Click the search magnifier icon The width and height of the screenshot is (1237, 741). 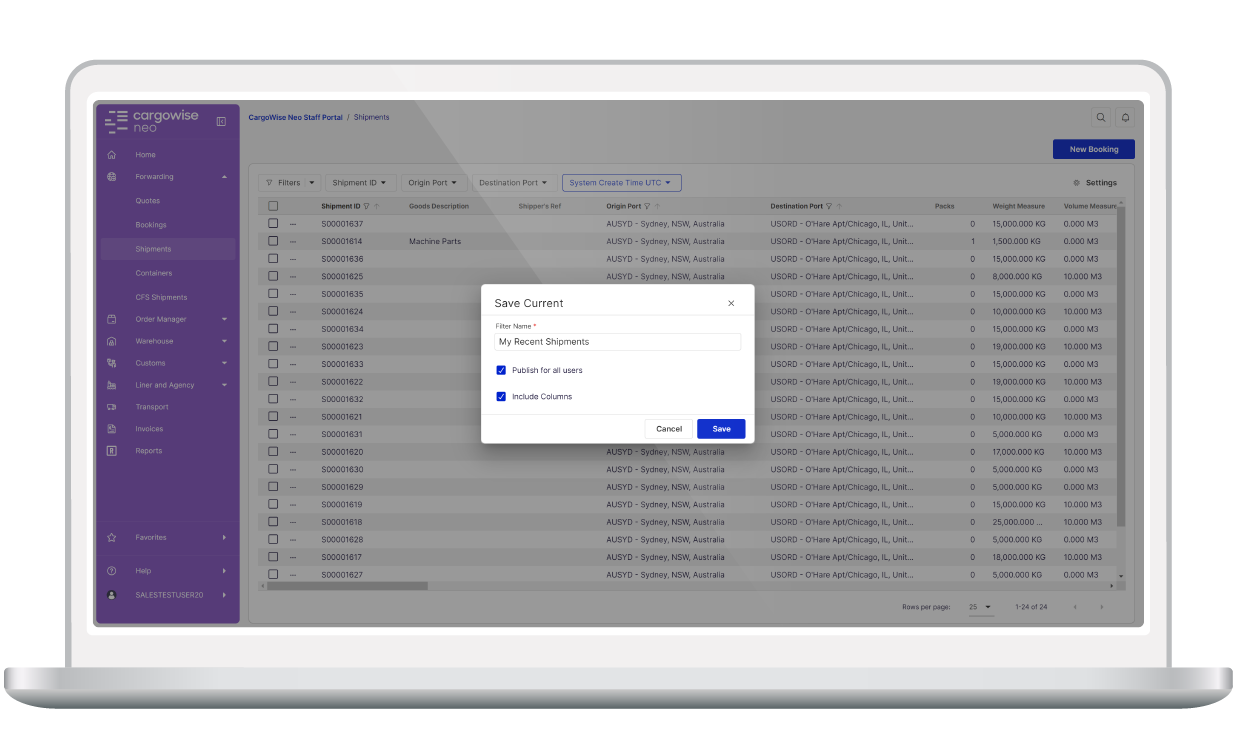(x=1101, y=118)
